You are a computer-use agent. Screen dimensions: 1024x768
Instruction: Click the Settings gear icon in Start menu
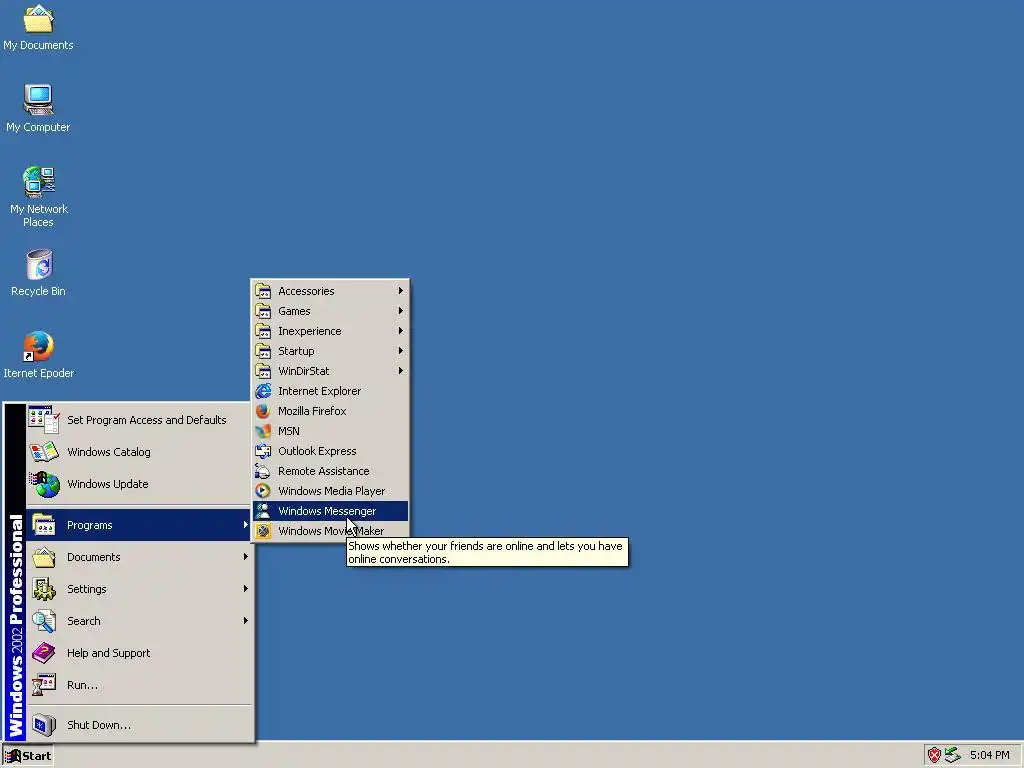[44, 589]
